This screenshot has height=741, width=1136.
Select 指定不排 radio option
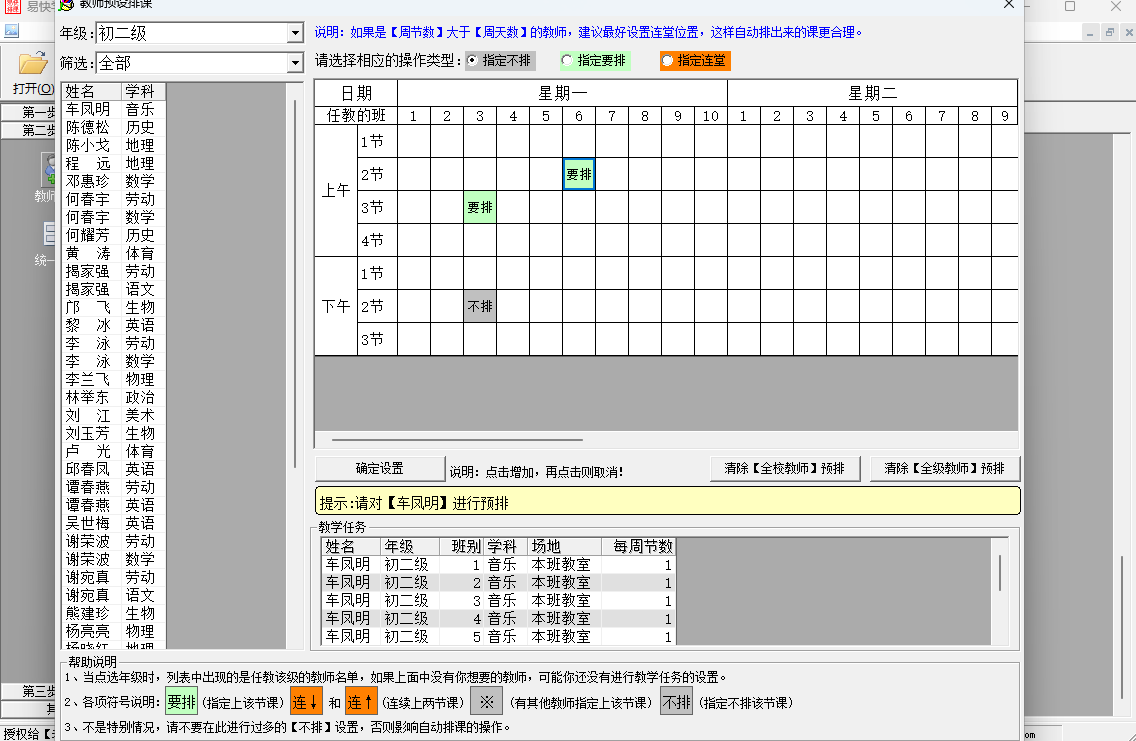500,61
